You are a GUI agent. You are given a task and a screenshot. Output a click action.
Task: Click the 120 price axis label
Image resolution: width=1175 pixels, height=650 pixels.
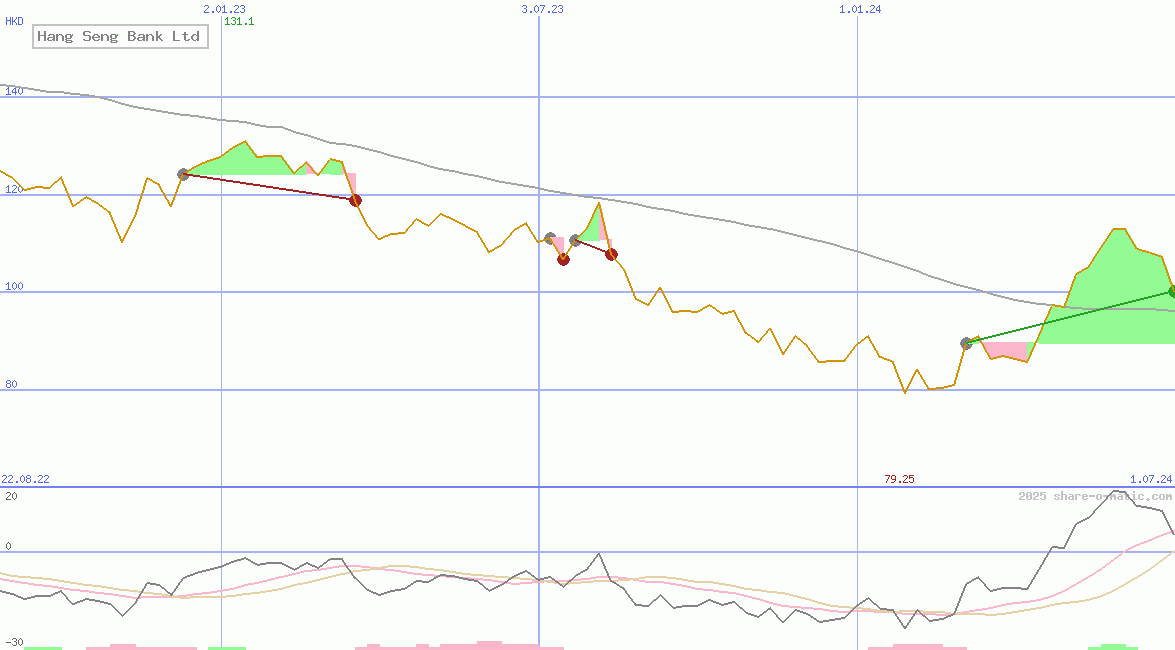tap(14, 190)
